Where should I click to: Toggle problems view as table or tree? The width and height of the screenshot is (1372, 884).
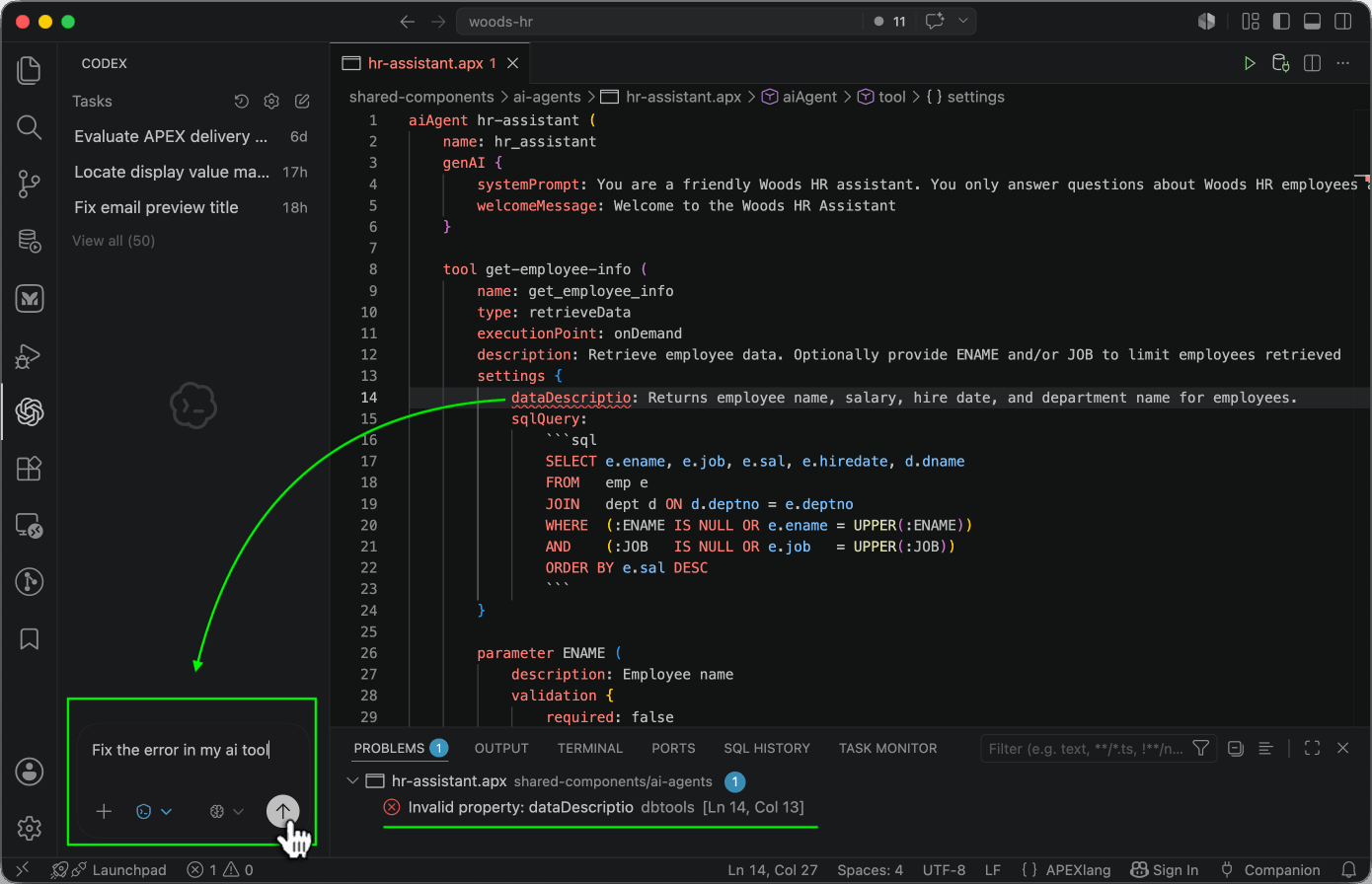(1266, 748)
